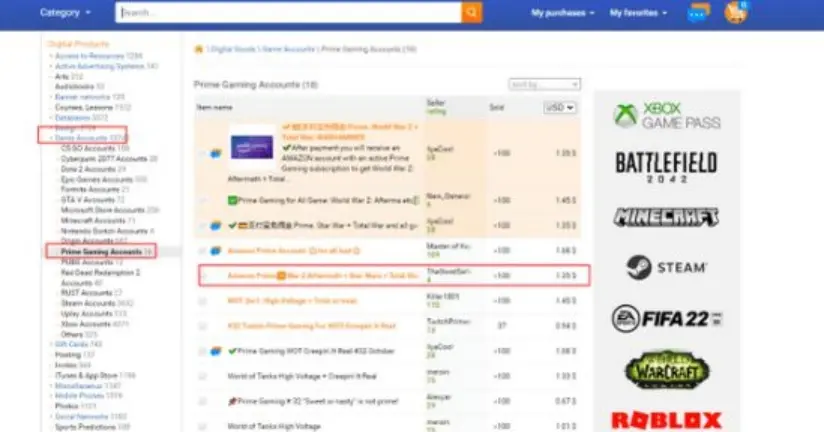Open the Game Accounts breadcrumb link
Screen dimensions: 824x432
click(x=289, y=49)
